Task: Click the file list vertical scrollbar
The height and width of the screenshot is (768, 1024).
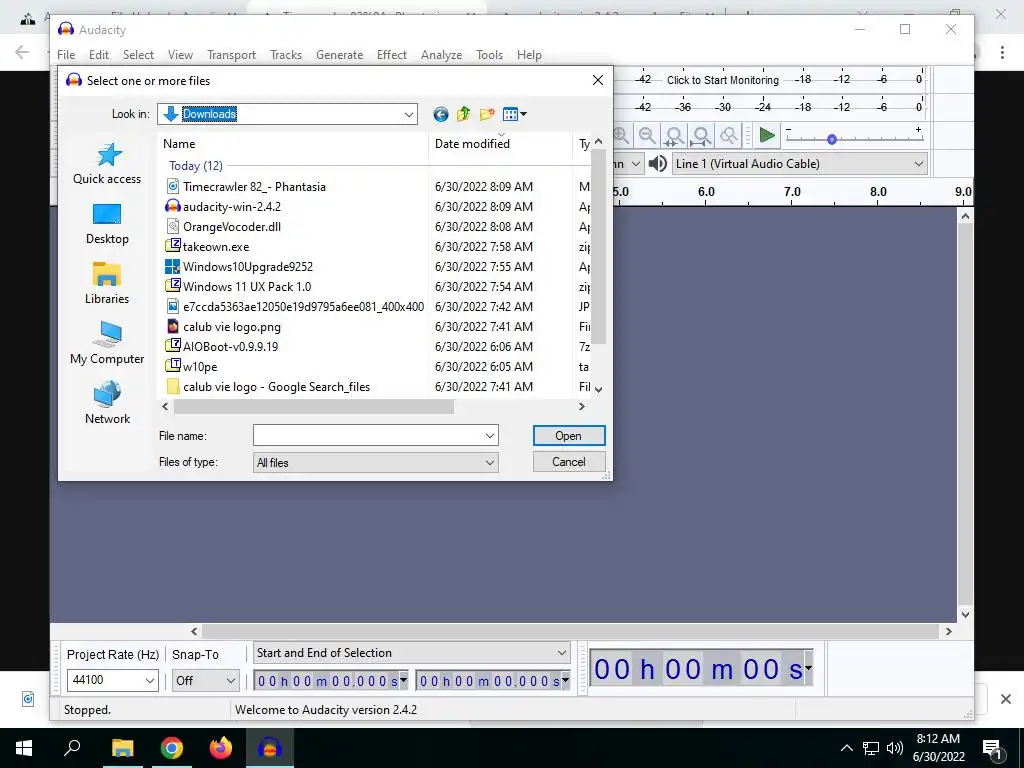Action: point(598,248)
